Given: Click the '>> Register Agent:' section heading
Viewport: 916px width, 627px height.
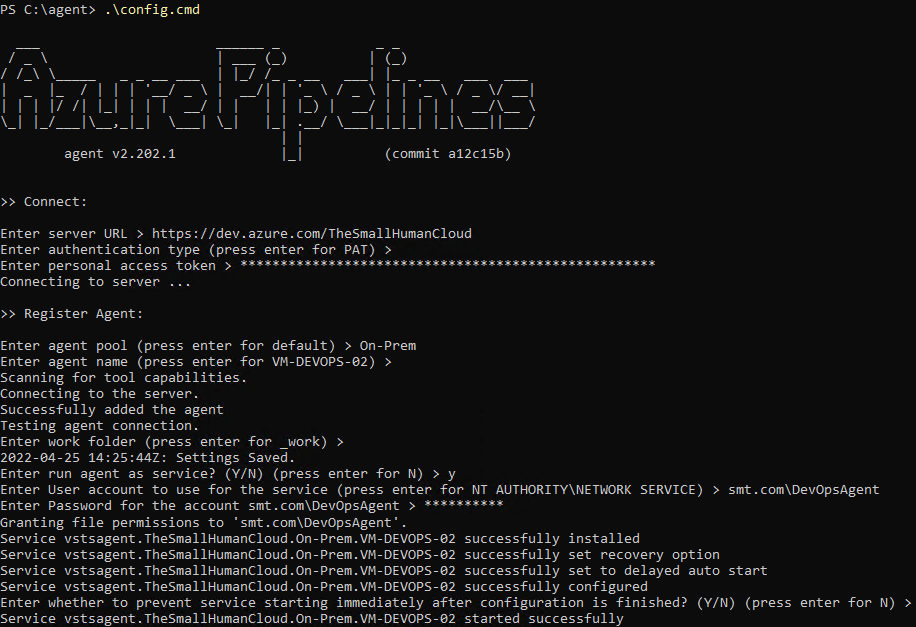Looking at the screenshot, I should (x=72, y=313).
